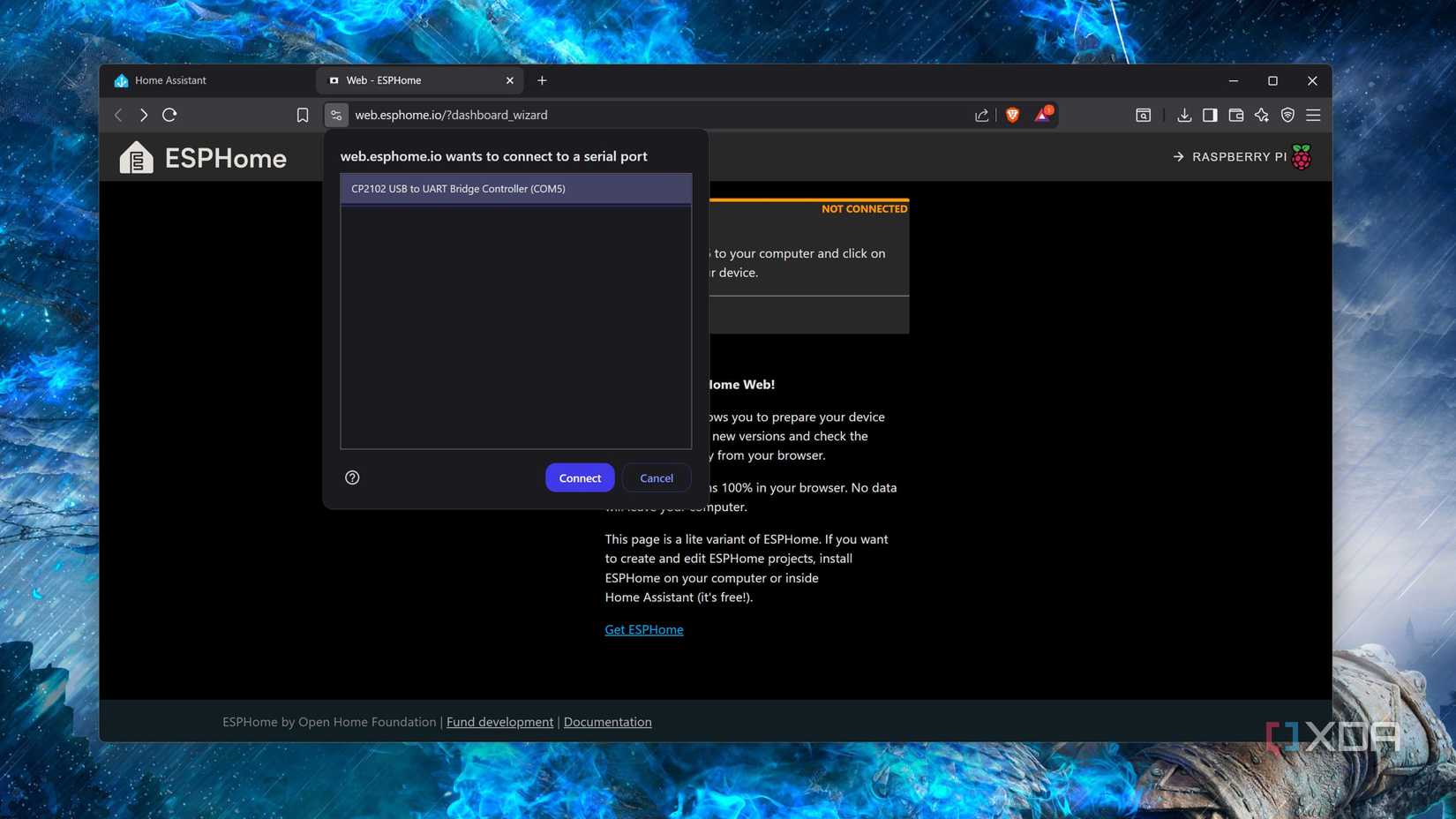Click the Connect button in serial dialog

pyautogui.click(x=580, y=477)
